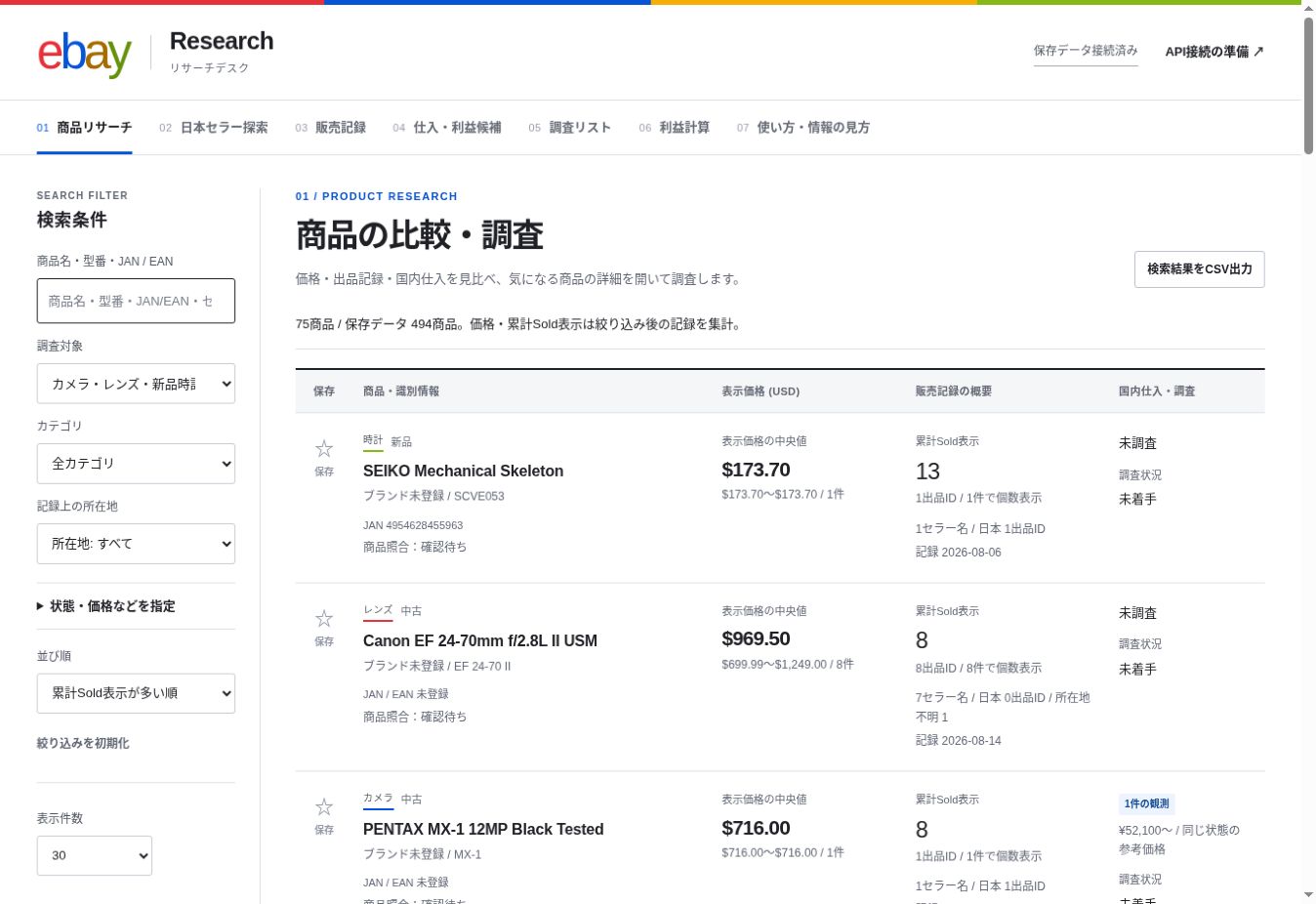Screen dimensions: 1316x904
Task: Open the 表示件数 count dropdown
Action: tap(95, 855)
